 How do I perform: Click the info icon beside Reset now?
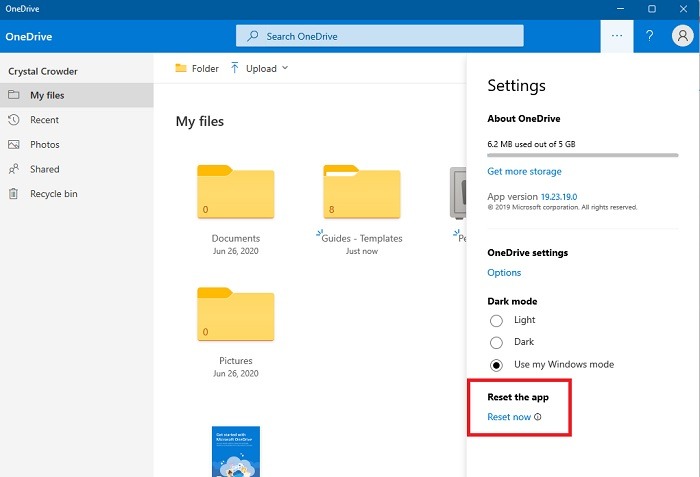pyautogui.click(x=538, y=417)
